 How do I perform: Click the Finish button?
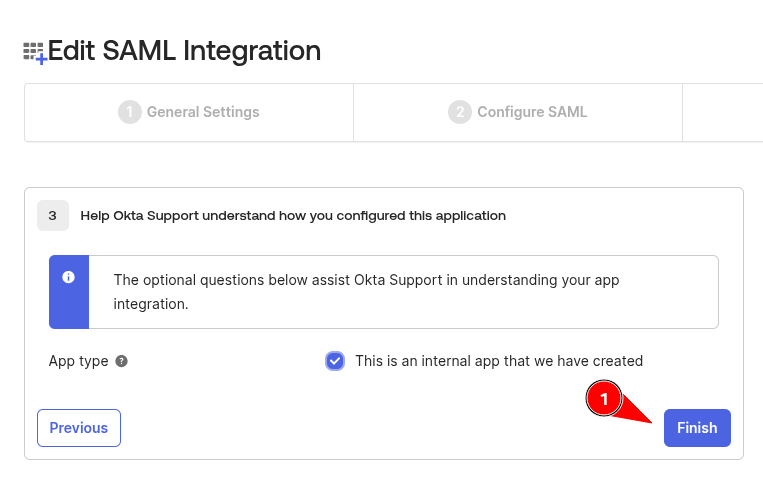697,428
